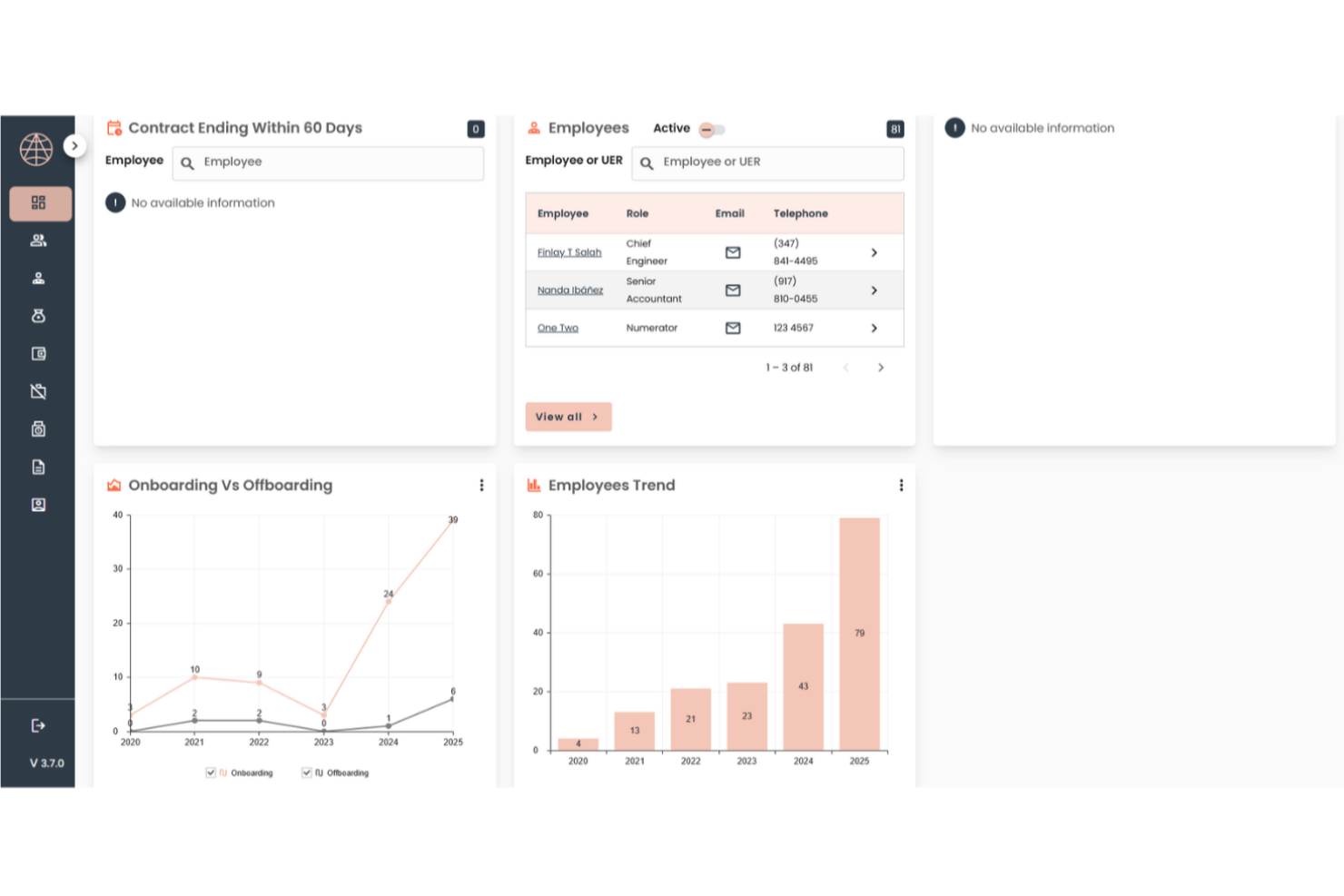Uncheck the Onboarding legend checkbox
The image size is (1344, 896).
click(x=210, y=773)
